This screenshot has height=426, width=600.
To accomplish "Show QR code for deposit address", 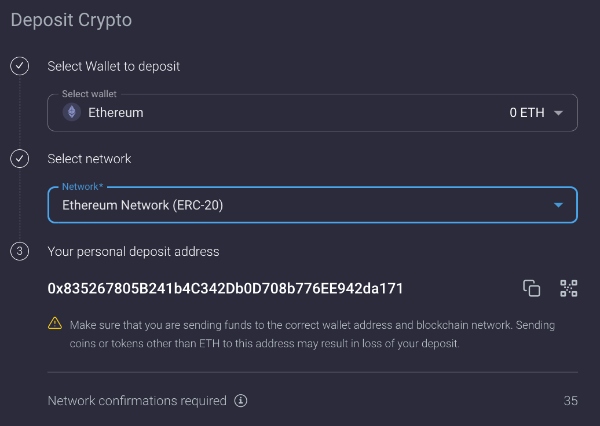I will (x=569, y=288).
